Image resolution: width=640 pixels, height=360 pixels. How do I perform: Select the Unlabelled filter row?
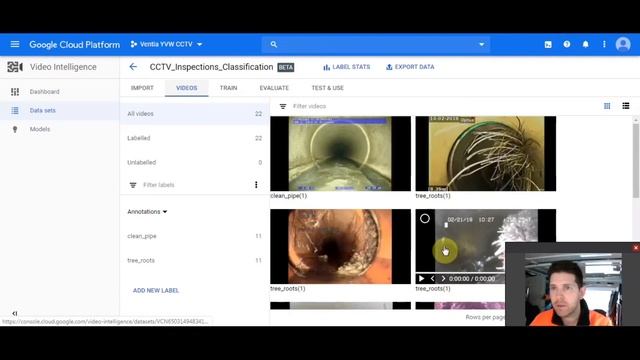pos(195,162)
